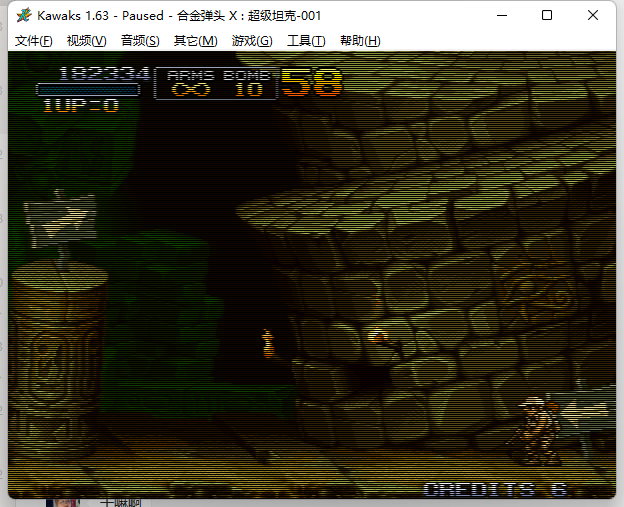Close the Kawaks emulator window
624x507 pixels.
pyautogui.click(x=593, y=16)
